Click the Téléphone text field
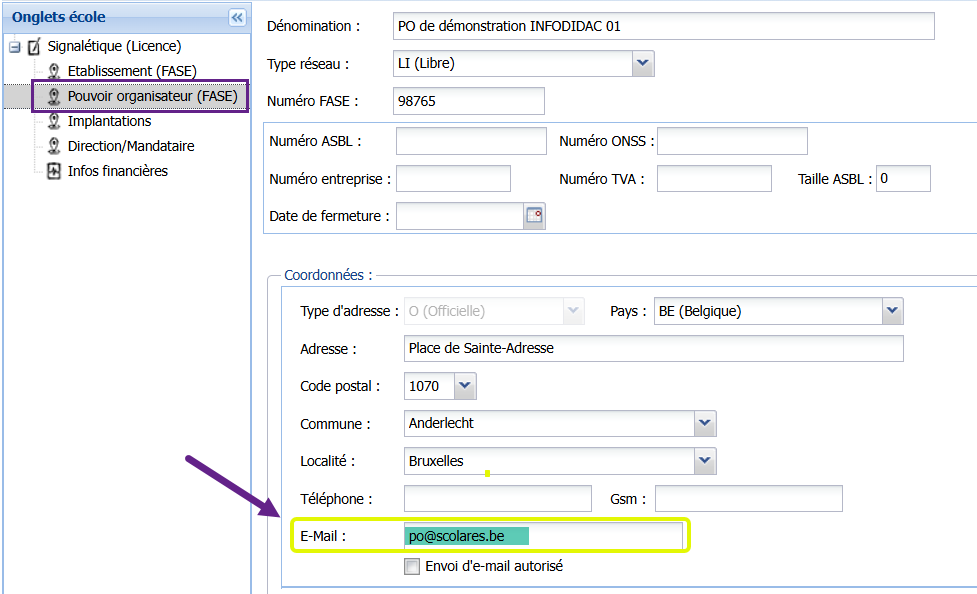Screen dimensions: 977x594 (x=497, y=498)
